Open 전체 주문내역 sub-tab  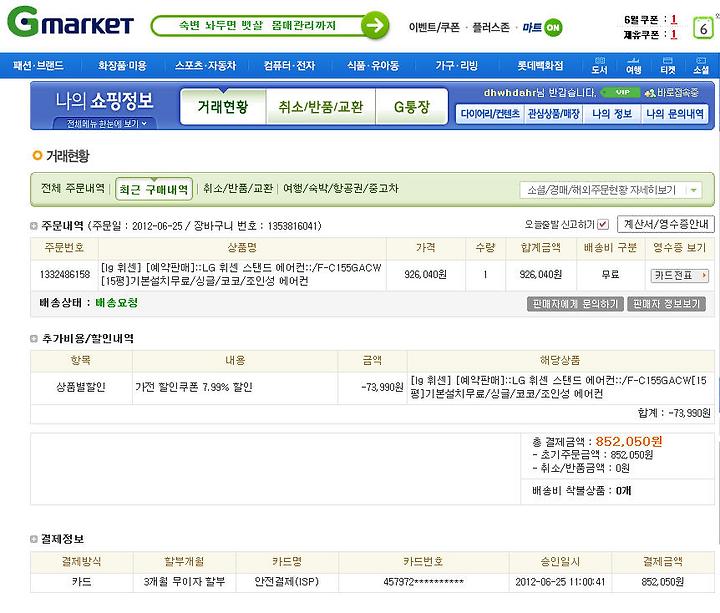pyautogui.click(x=73, y=188)
